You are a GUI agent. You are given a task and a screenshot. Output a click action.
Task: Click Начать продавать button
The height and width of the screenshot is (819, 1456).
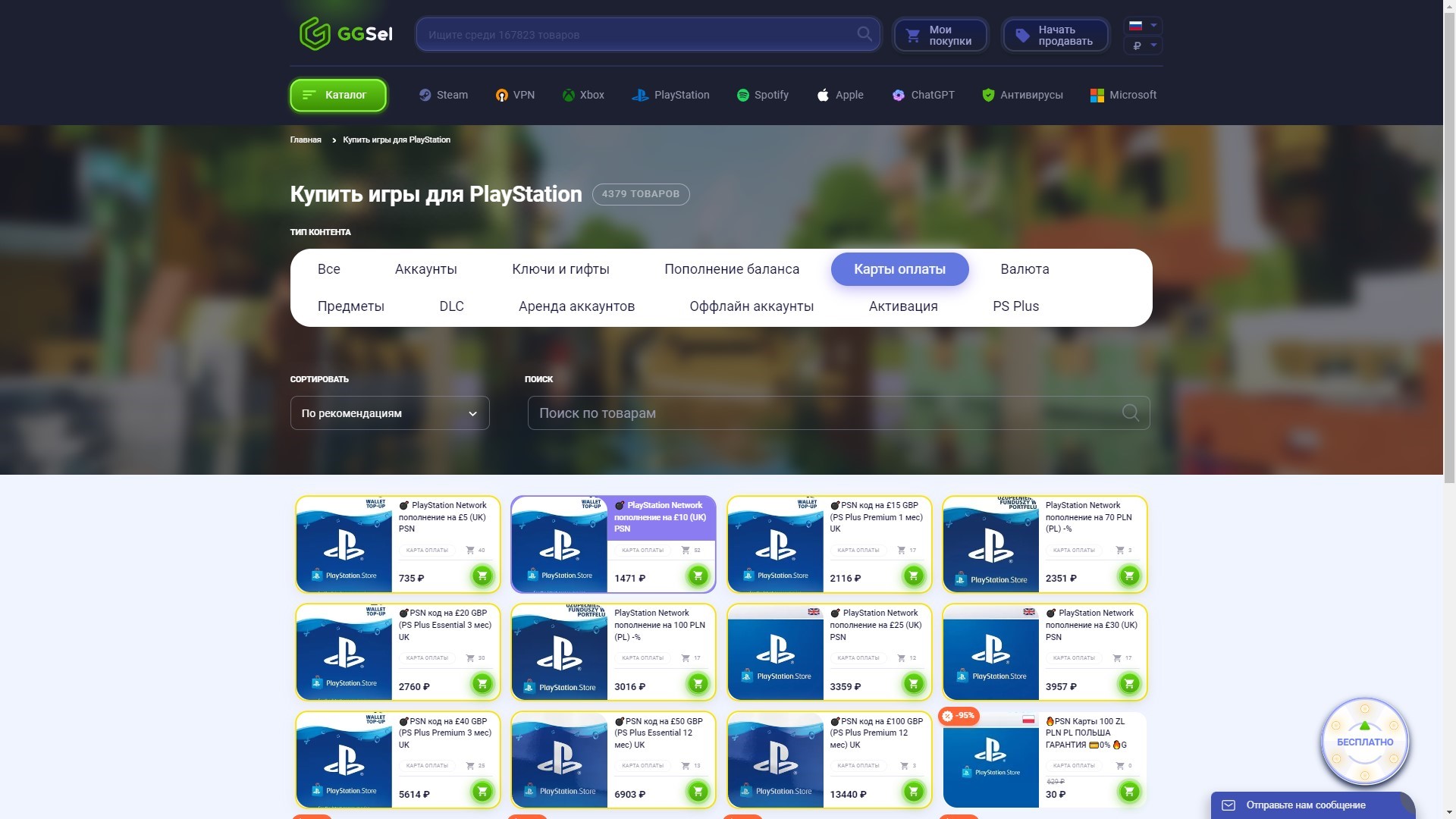1056,35
